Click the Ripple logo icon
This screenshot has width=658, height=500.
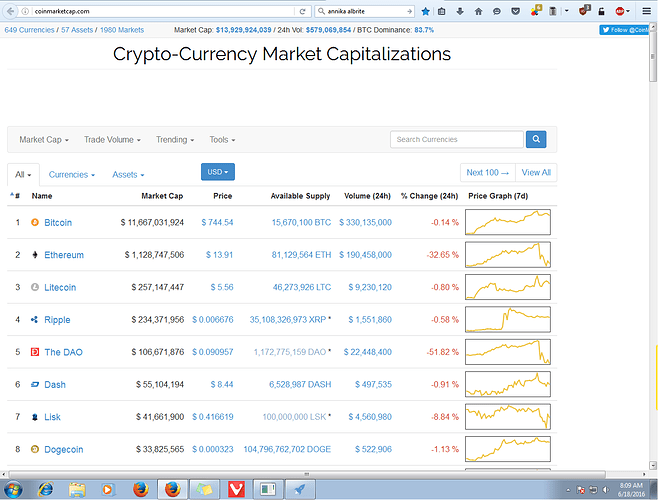click(35, 319)
